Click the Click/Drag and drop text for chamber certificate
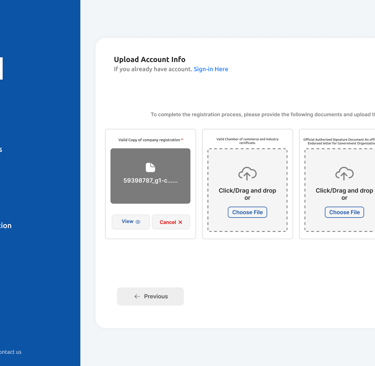The image size is (375, 366). coord(247,191)
